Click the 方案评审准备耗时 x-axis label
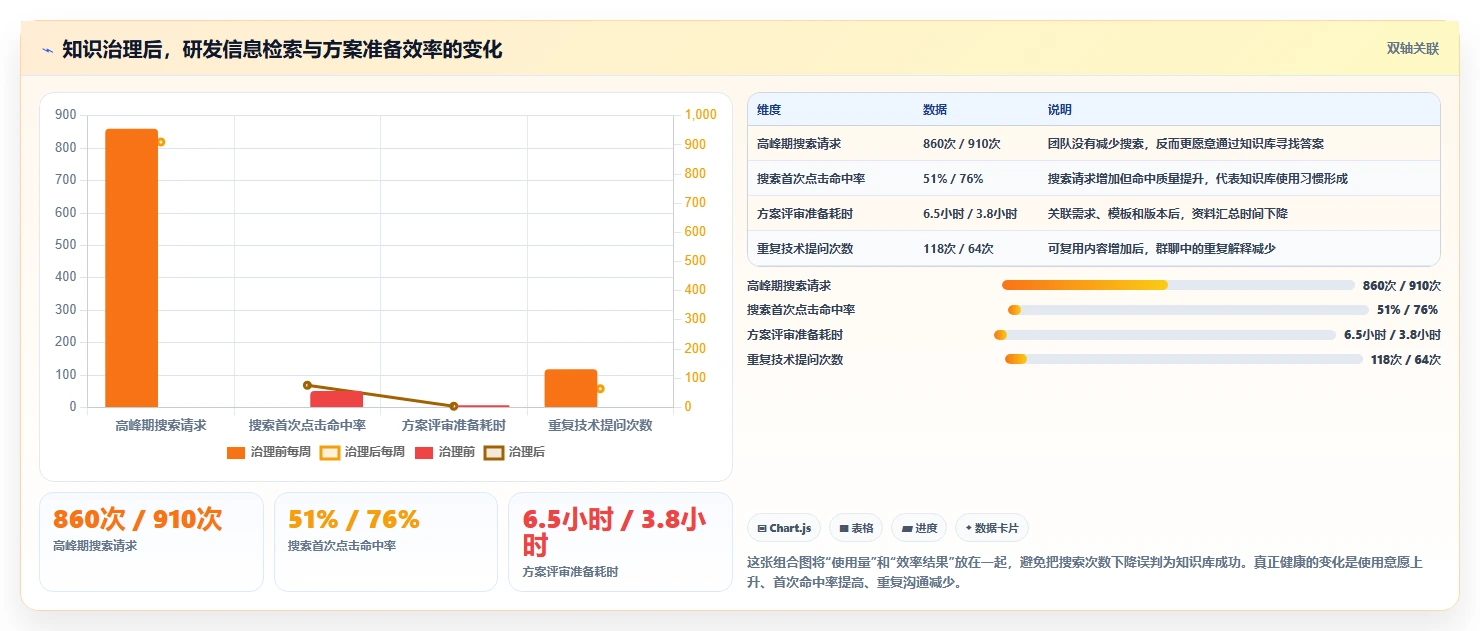 point(454,425)
